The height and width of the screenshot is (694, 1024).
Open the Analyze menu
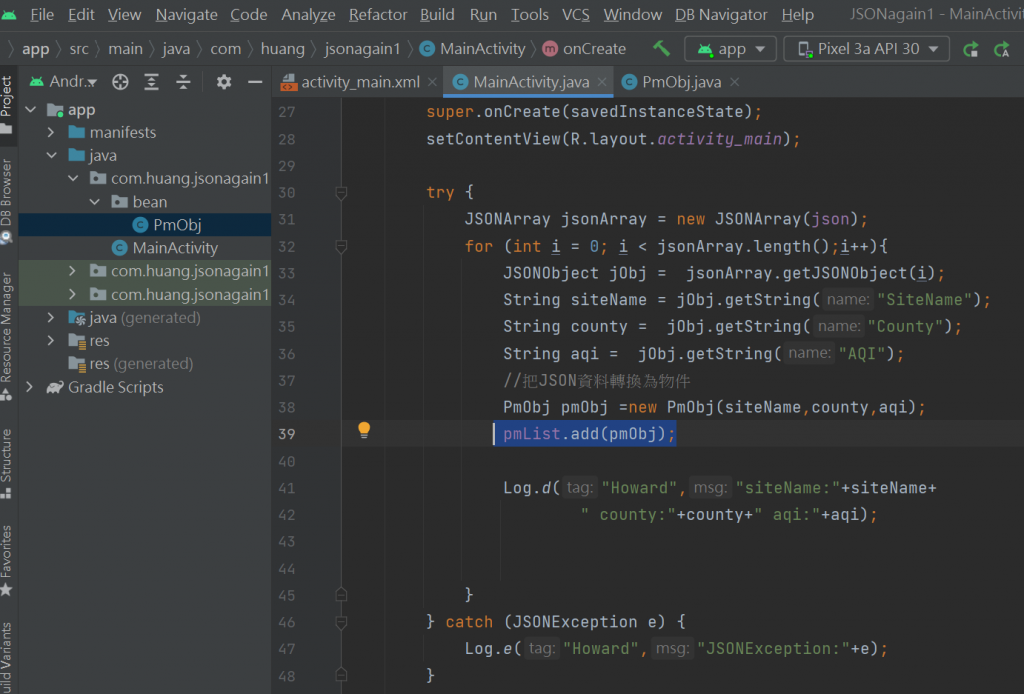[x=308, y=14]
